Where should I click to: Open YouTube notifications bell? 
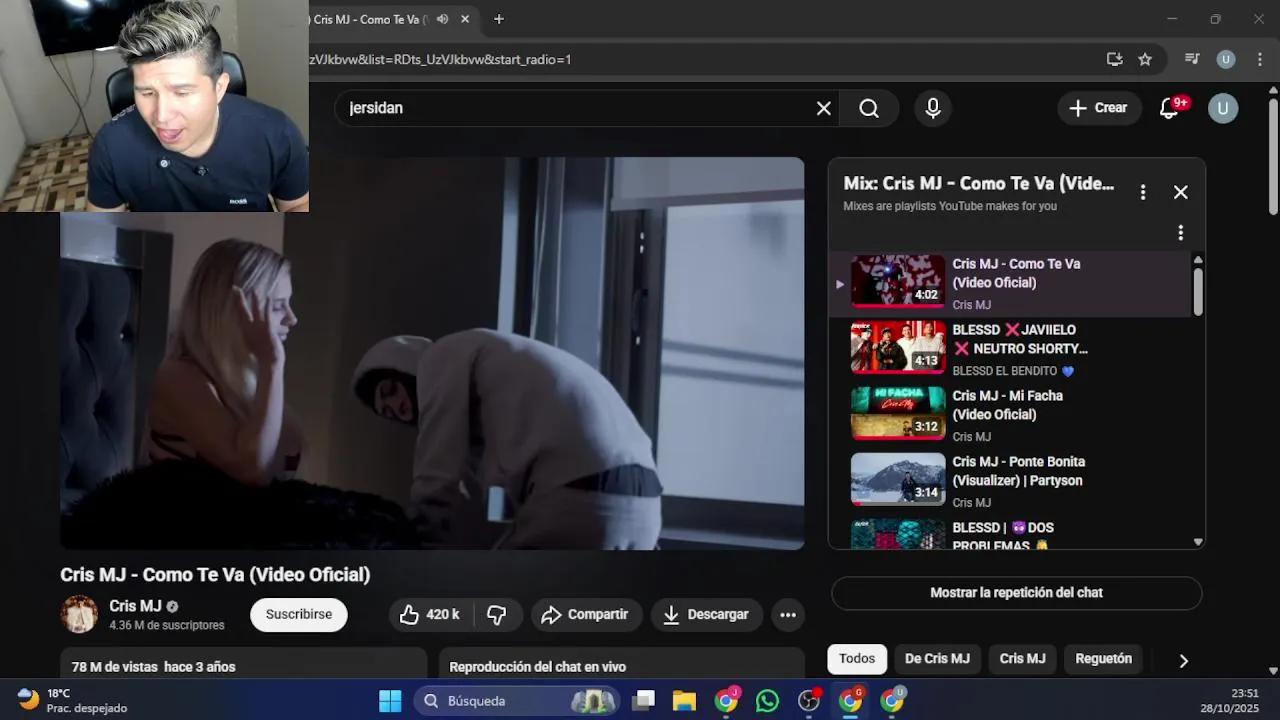click(x=1169, y=108)
